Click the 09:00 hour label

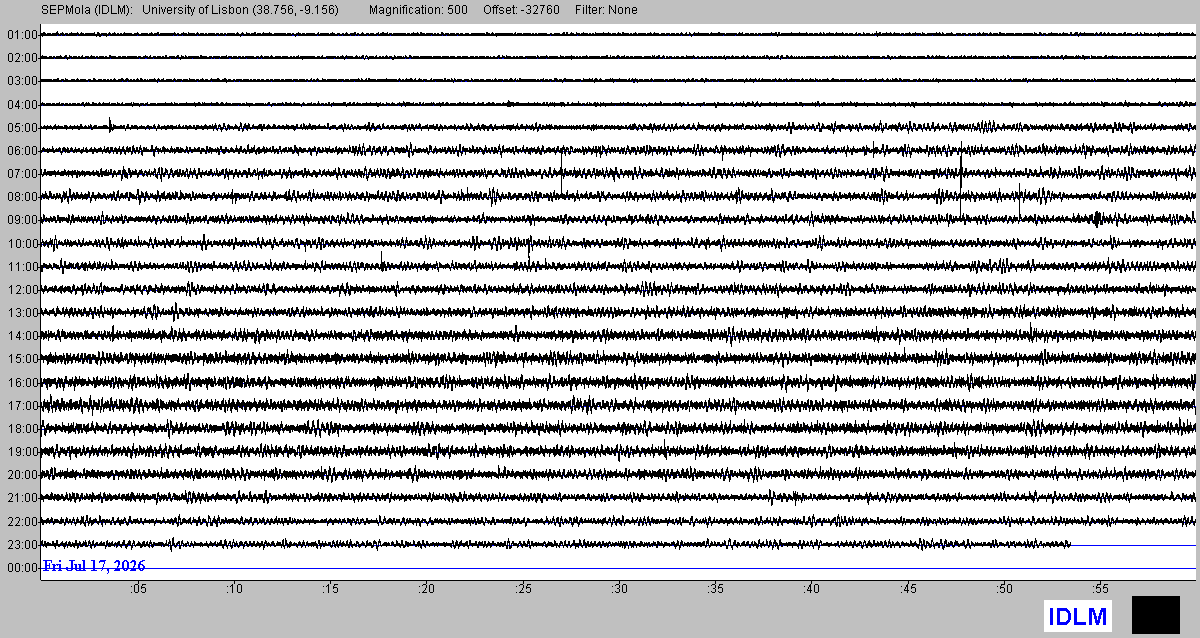pyautogui.click(x=22, y=220)
